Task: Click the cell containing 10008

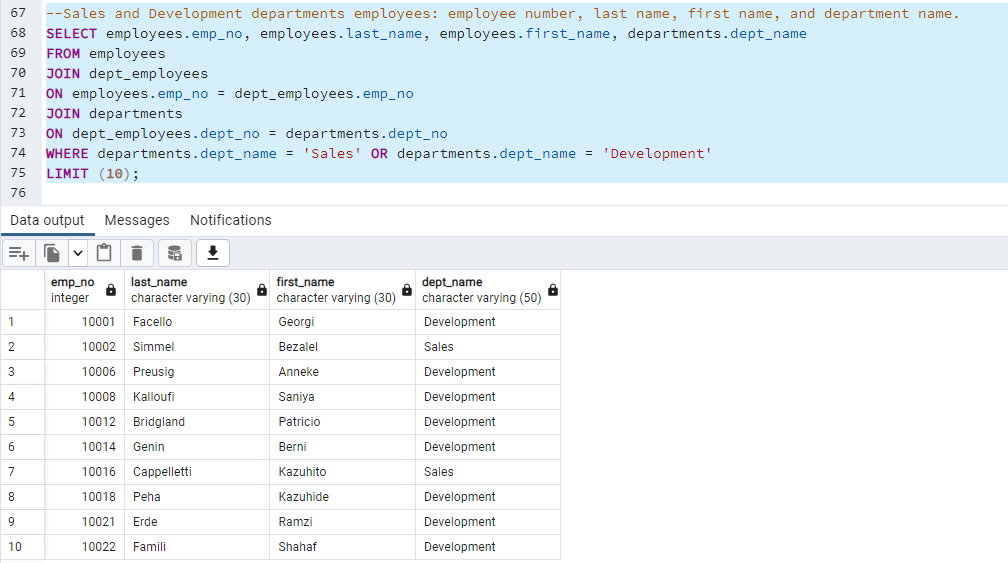Action: [x=84, y=397]
